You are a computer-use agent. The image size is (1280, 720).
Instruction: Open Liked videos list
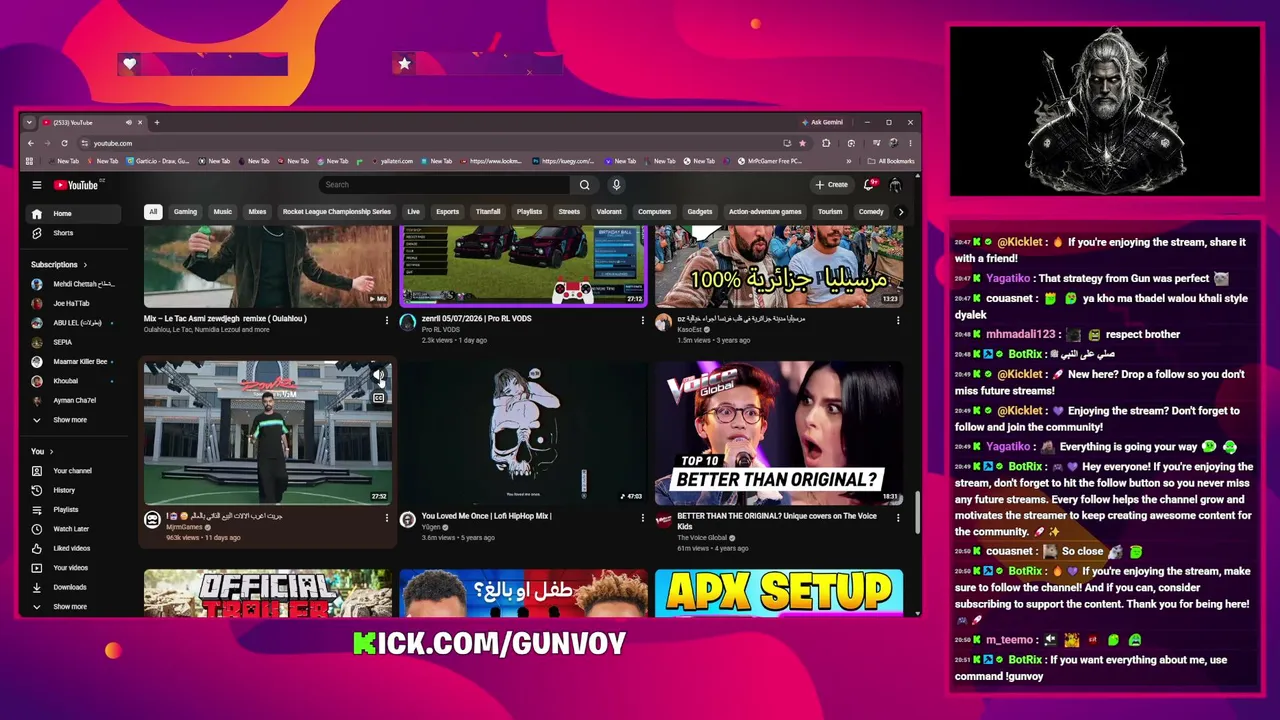73,548
